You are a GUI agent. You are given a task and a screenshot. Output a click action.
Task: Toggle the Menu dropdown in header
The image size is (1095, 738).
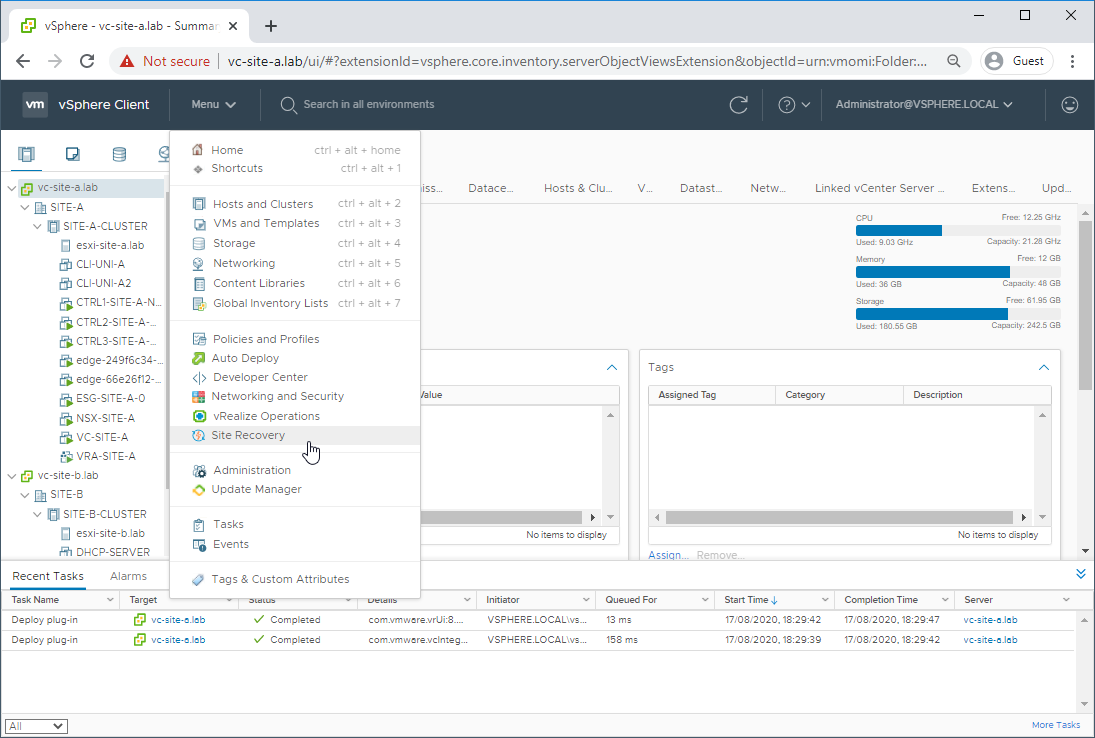tap(213, 105)
